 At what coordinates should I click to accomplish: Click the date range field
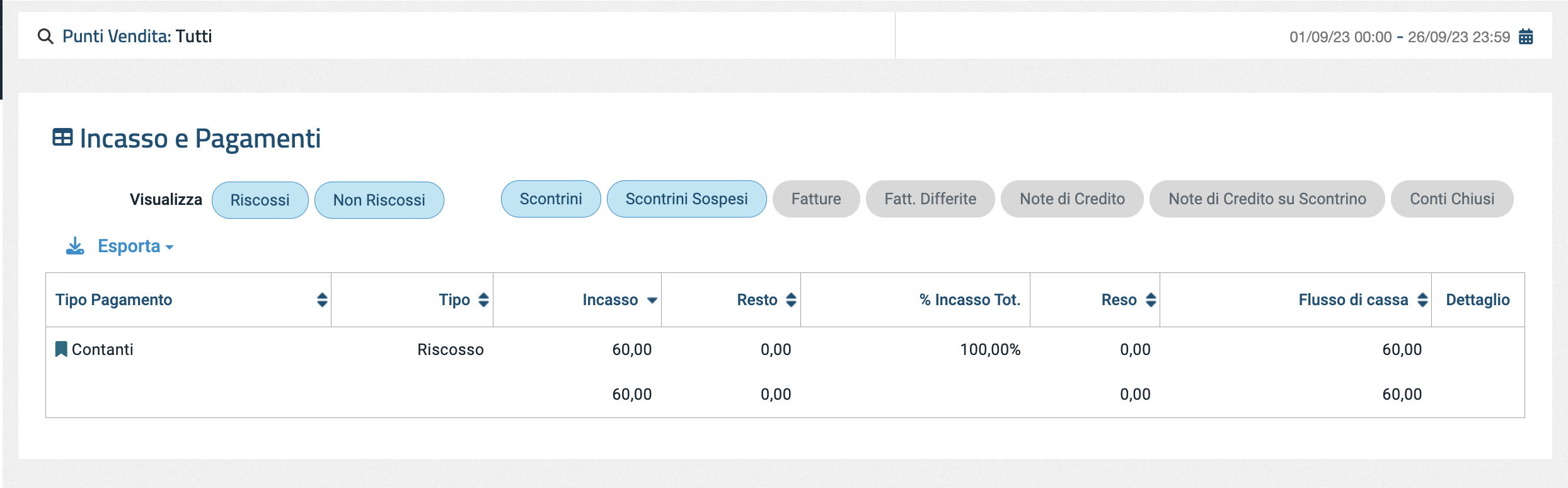point(1399,37)
